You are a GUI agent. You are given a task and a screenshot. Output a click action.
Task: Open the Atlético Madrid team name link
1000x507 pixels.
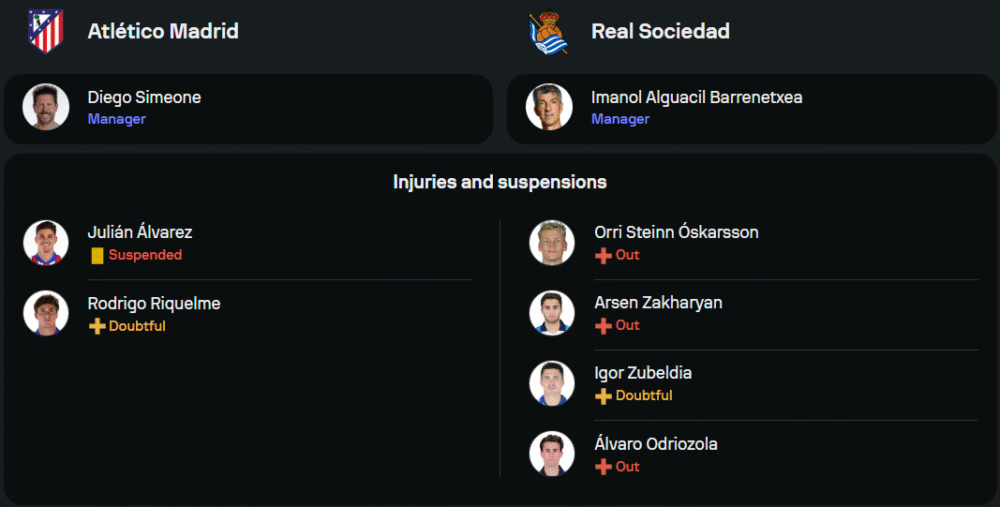coord(163,31)
